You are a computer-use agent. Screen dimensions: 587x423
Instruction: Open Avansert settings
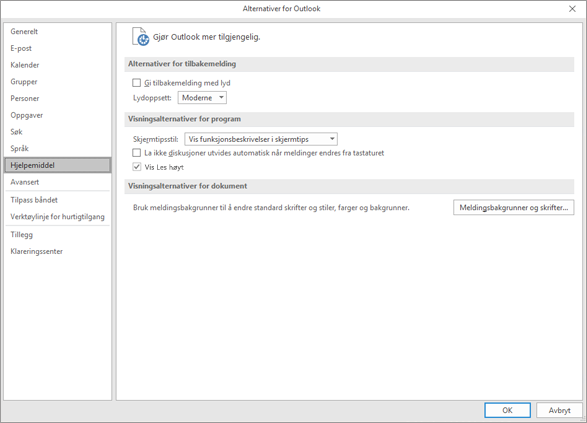pos(58,182)
